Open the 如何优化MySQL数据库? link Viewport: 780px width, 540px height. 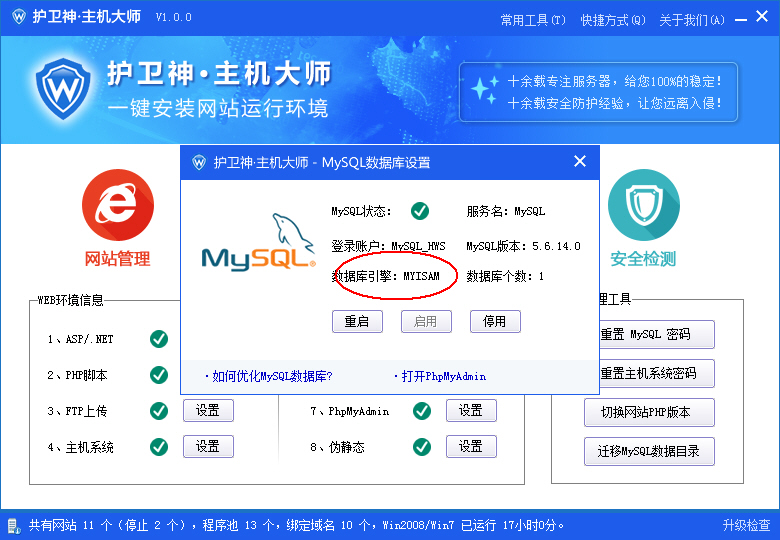pyautogui.click(x=268, y=376)
